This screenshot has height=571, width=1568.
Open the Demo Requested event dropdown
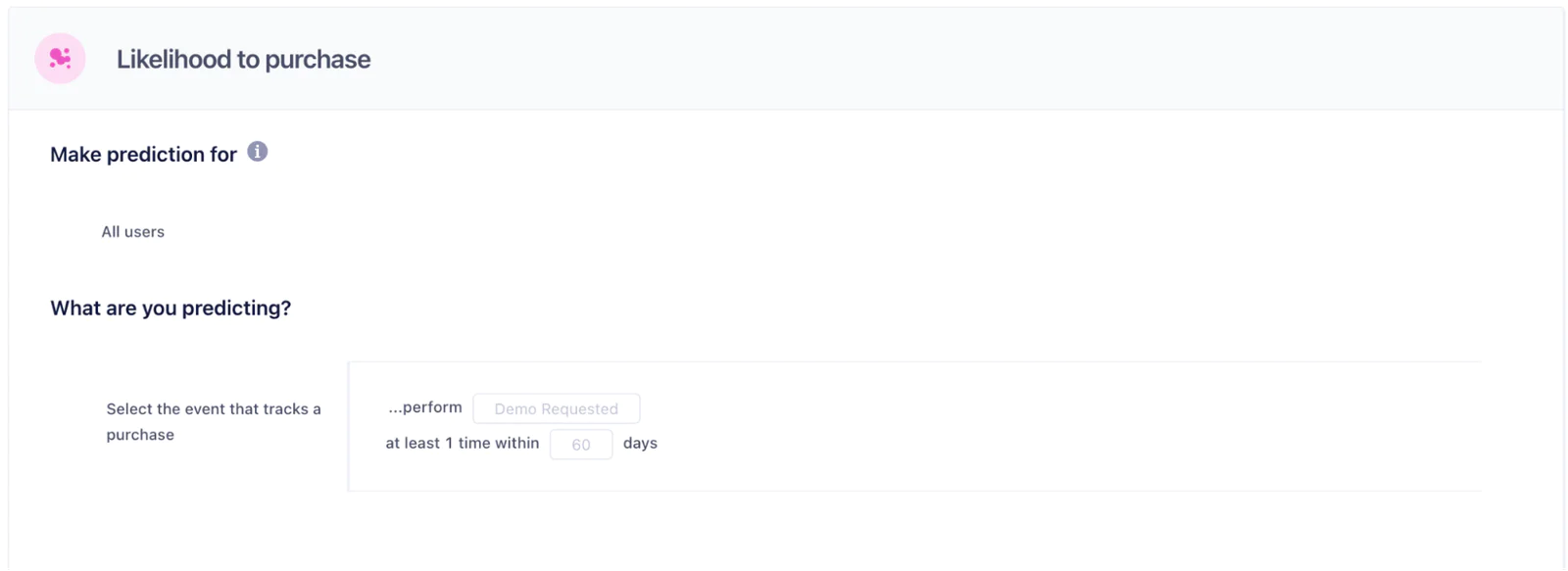tap(556, 408)
